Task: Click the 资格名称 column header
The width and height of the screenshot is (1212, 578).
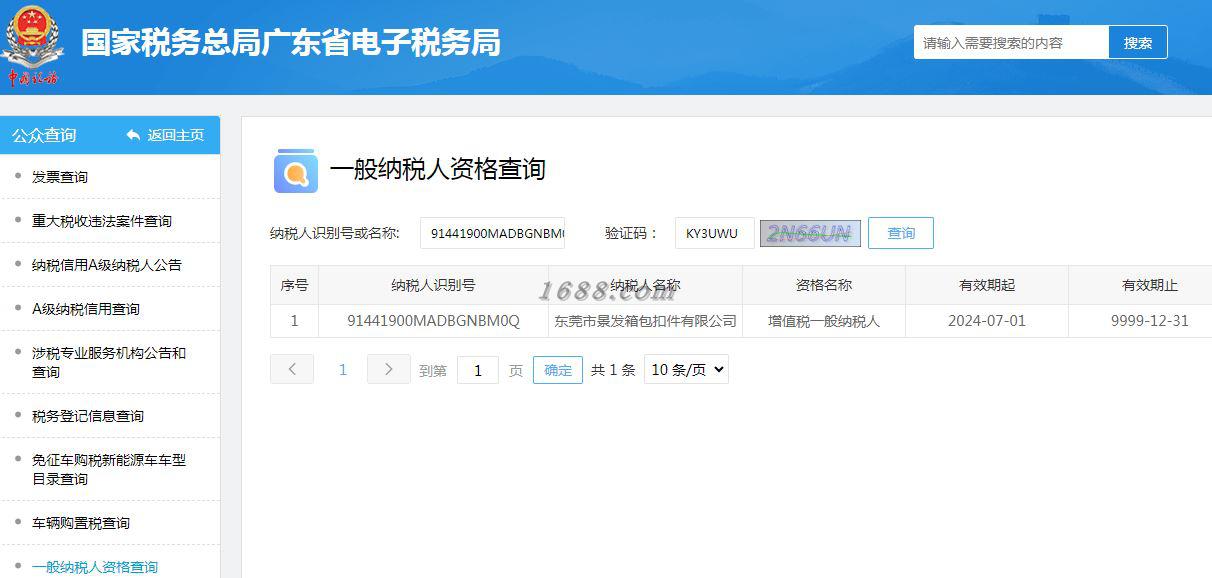Action: (x=824, y=285)
